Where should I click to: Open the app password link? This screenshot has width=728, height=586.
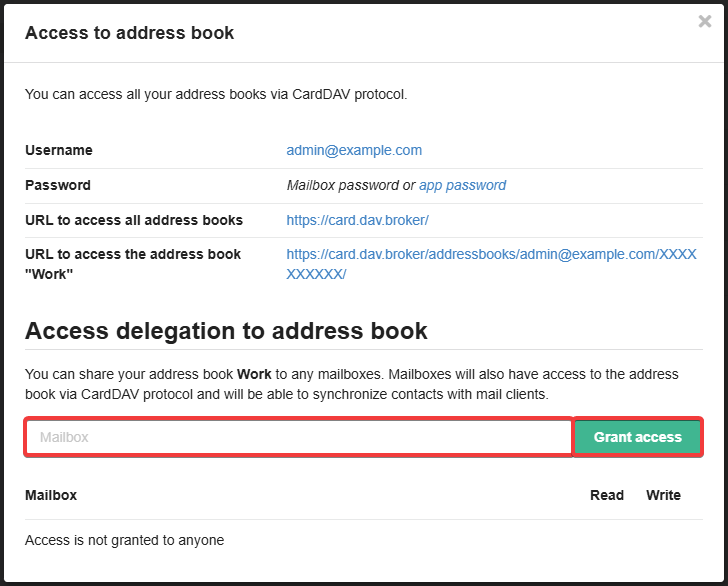tap(462, 185)
